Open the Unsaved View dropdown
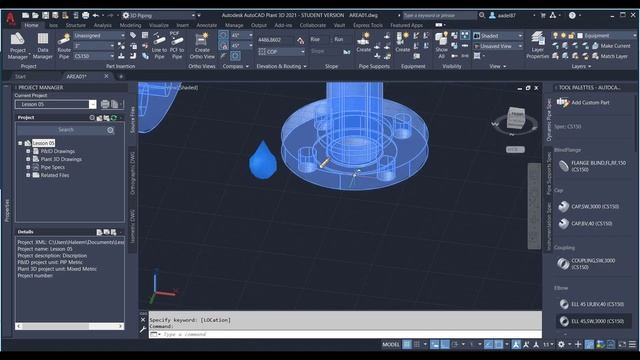 (x=498, y=46)
